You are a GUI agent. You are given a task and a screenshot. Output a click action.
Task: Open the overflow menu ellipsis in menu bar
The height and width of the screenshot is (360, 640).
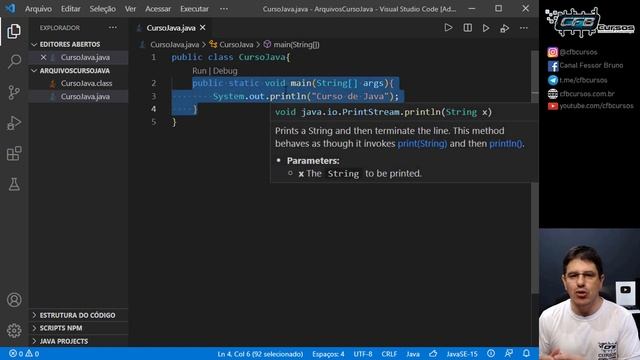pyautogui.click(x=224, y=9)
